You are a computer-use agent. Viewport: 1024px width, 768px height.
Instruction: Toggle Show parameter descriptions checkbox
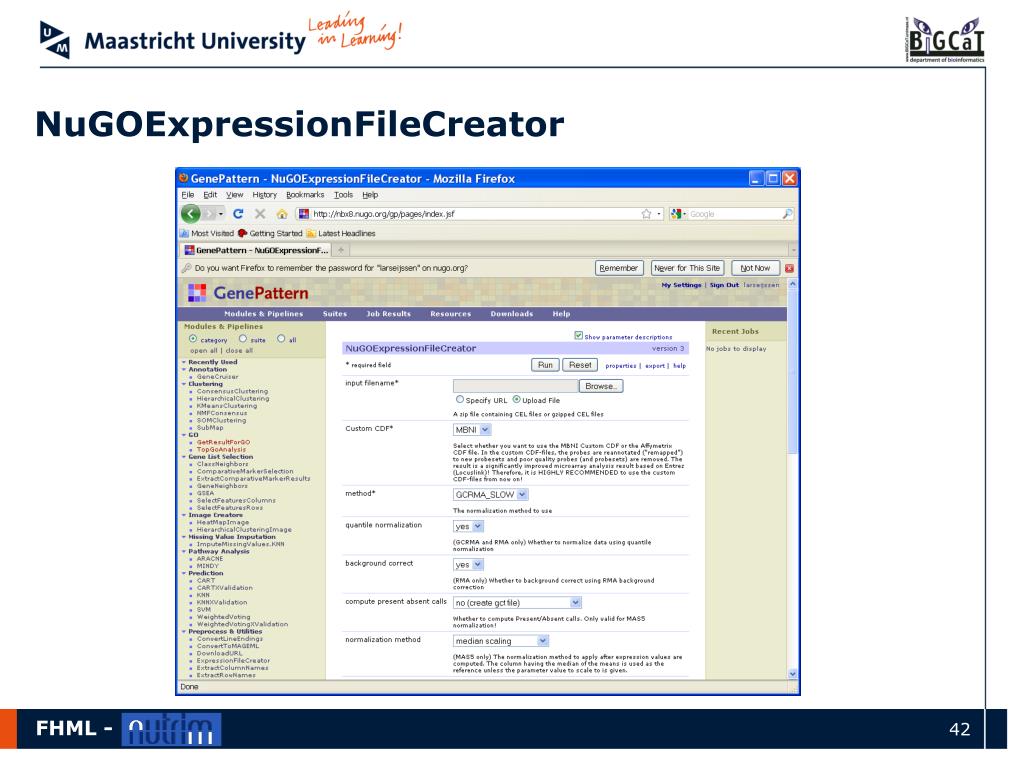pos(578,336)
